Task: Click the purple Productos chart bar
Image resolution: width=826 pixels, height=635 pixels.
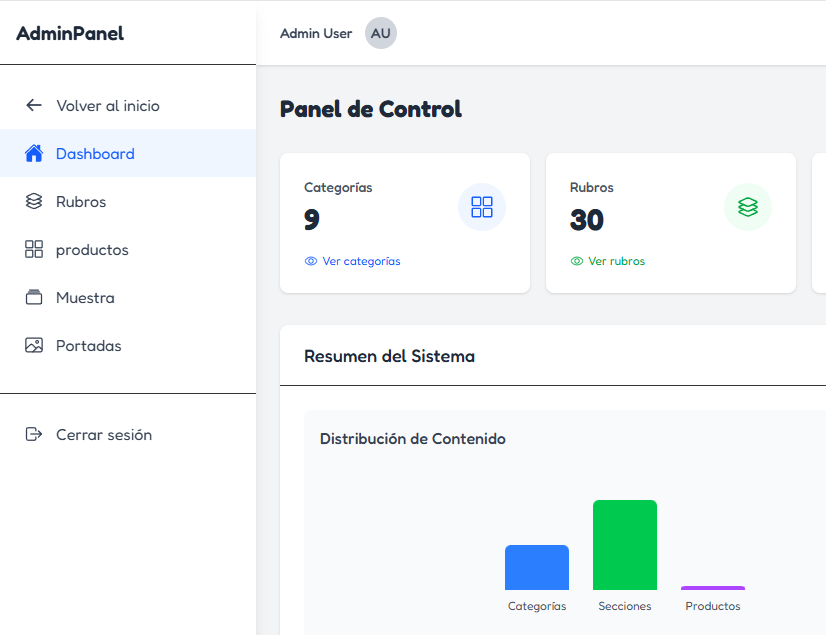Action: tap(713, 588)
